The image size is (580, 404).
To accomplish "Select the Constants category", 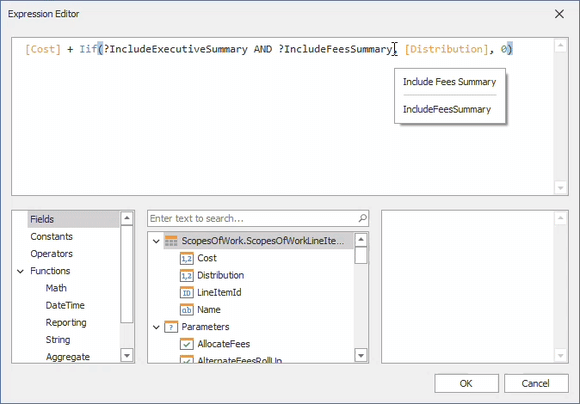I will 51,236.
